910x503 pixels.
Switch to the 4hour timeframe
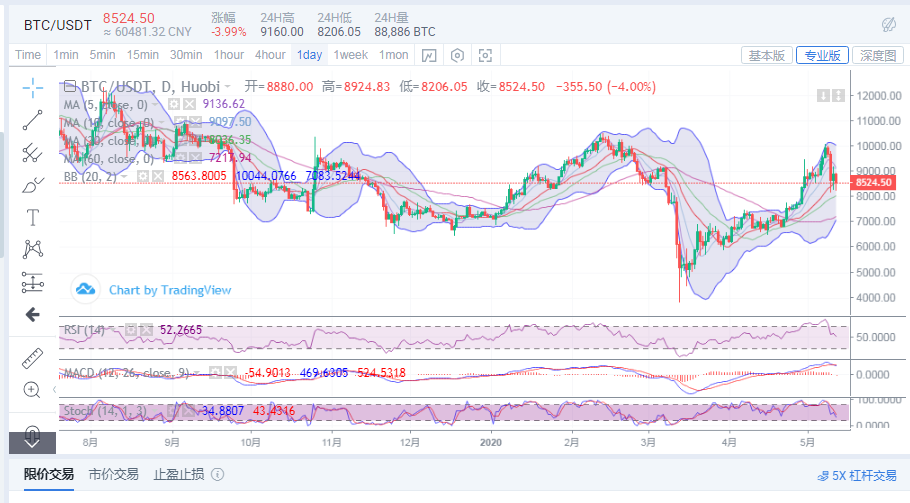pos(270,55)
